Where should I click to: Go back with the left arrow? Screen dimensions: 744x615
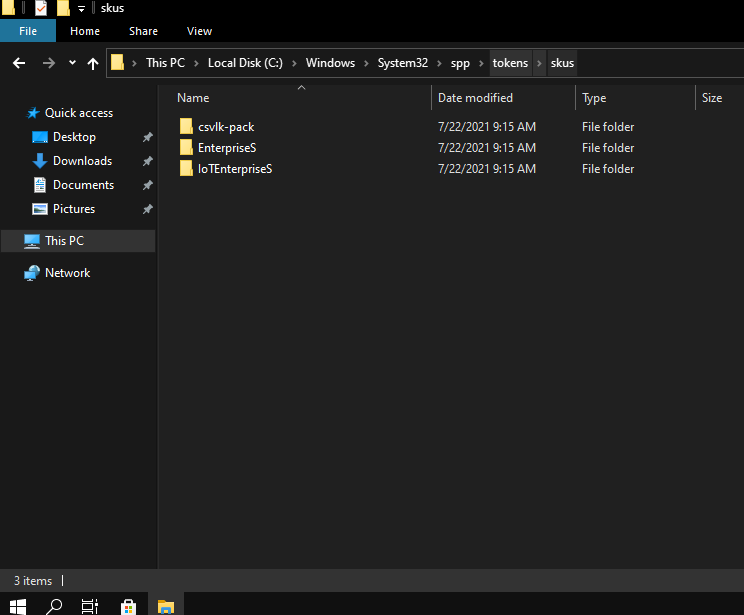tap(19, 63)
